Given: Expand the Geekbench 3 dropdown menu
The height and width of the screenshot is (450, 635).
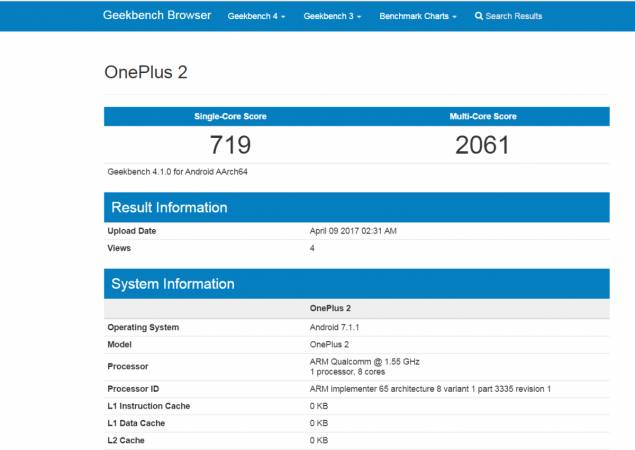Looking at the screenshot, I should (x=332, y=16).
